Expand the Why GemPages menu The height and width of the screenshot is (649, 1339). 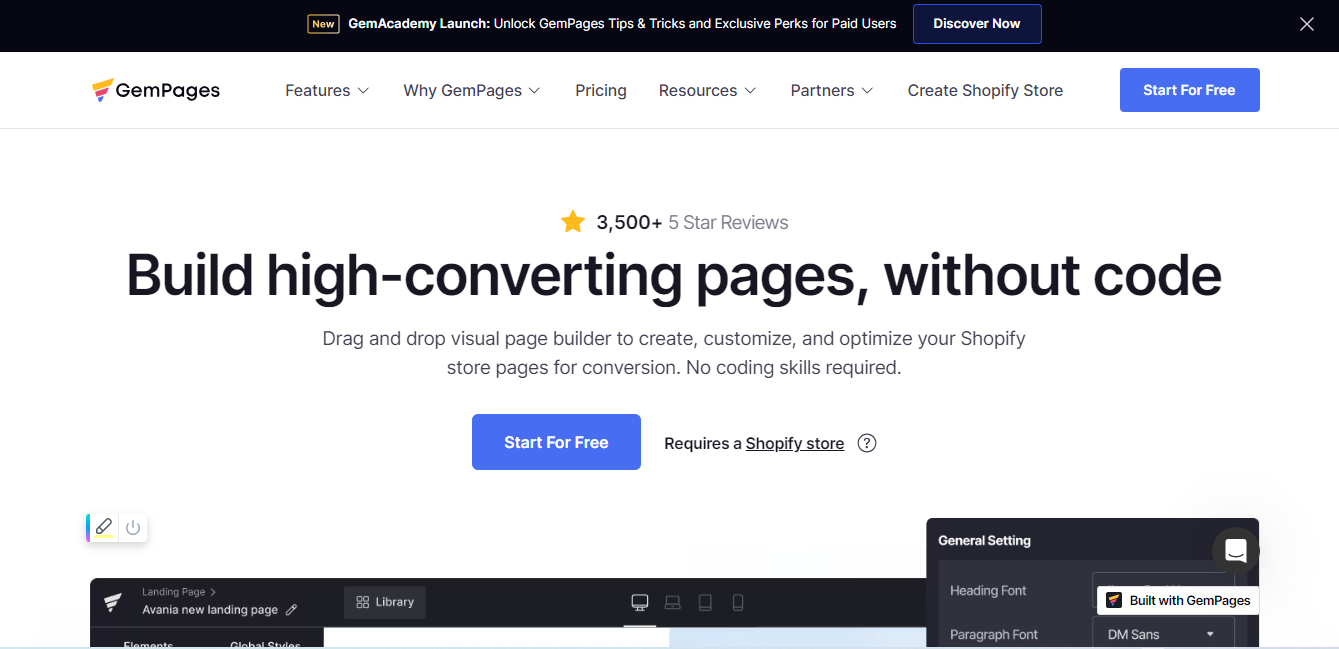point(472,90)
